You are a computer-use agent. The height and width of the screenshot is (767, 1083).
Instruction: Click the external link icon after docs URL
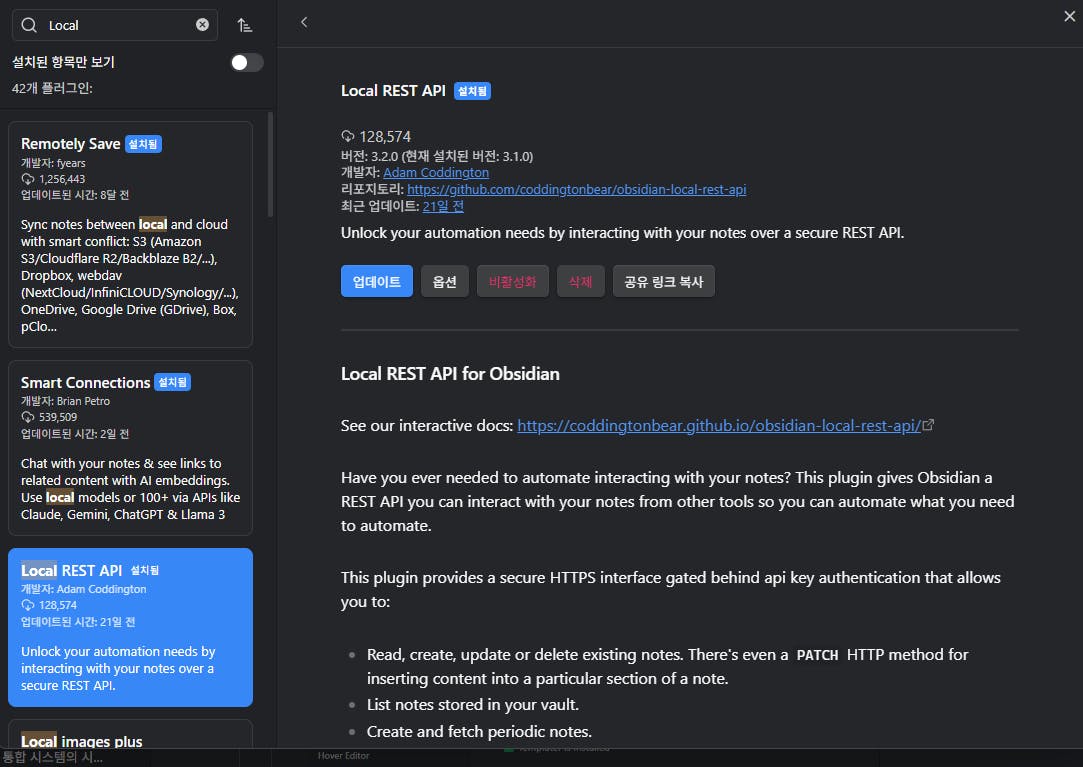click(928, 425)
